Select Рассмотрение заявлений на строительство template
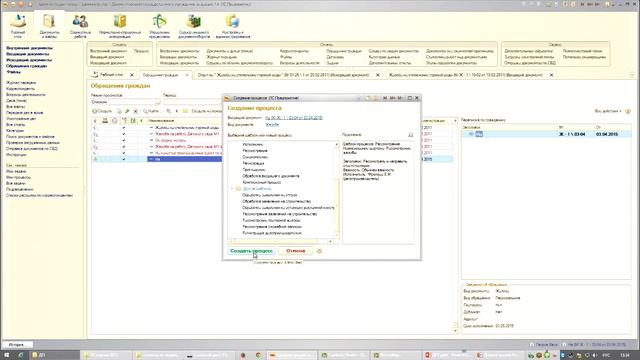Screen dimensions: 640x360 [280, 214]
